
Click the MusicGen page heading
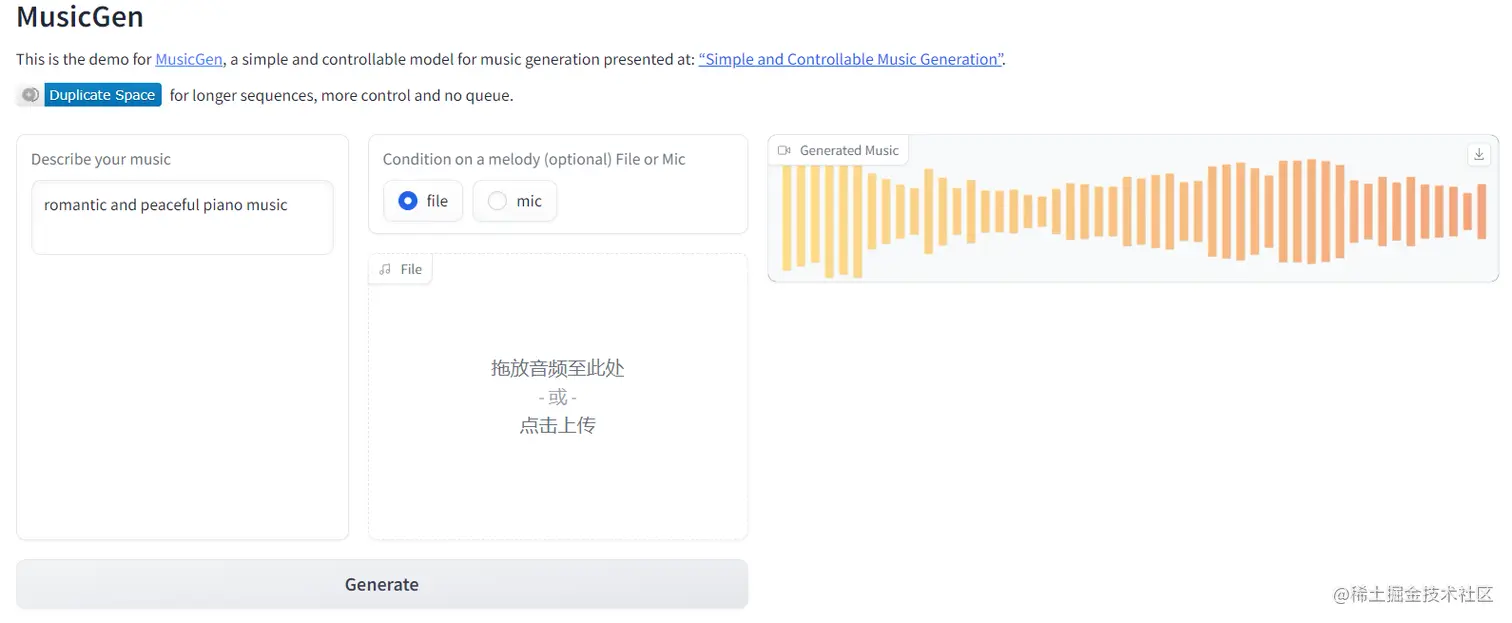tap(80, 17)
